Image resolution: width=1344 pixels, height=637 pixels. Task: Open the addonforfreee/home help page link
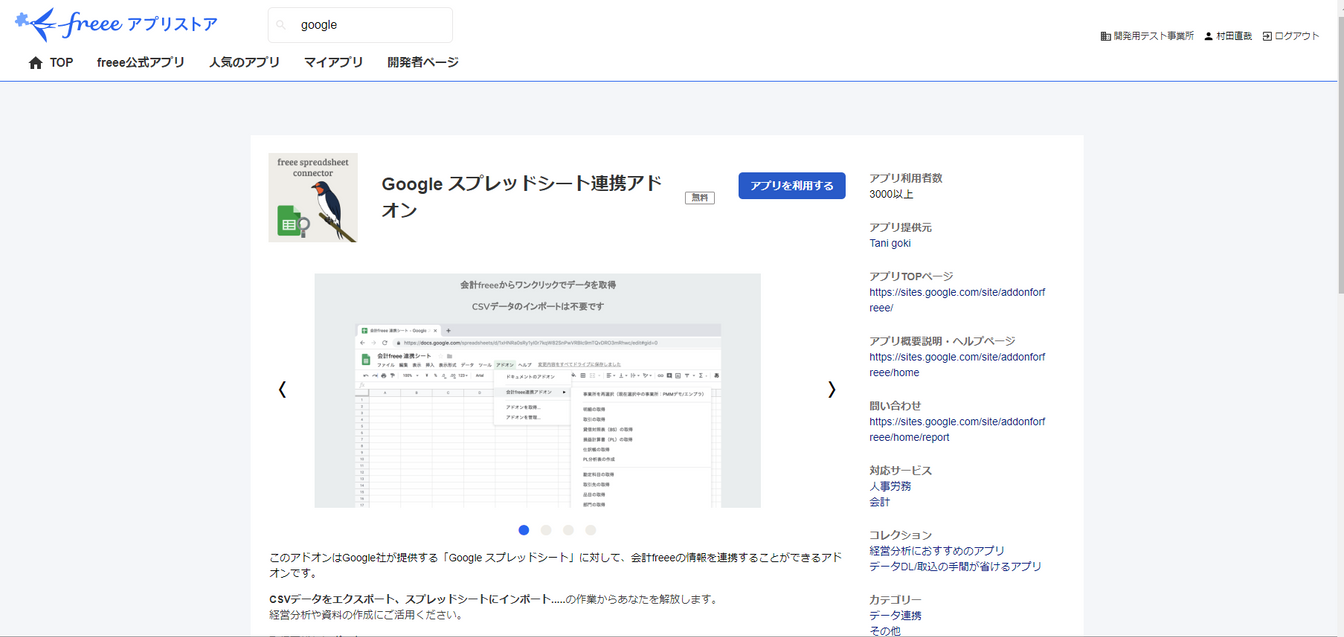tap(957, 365)
